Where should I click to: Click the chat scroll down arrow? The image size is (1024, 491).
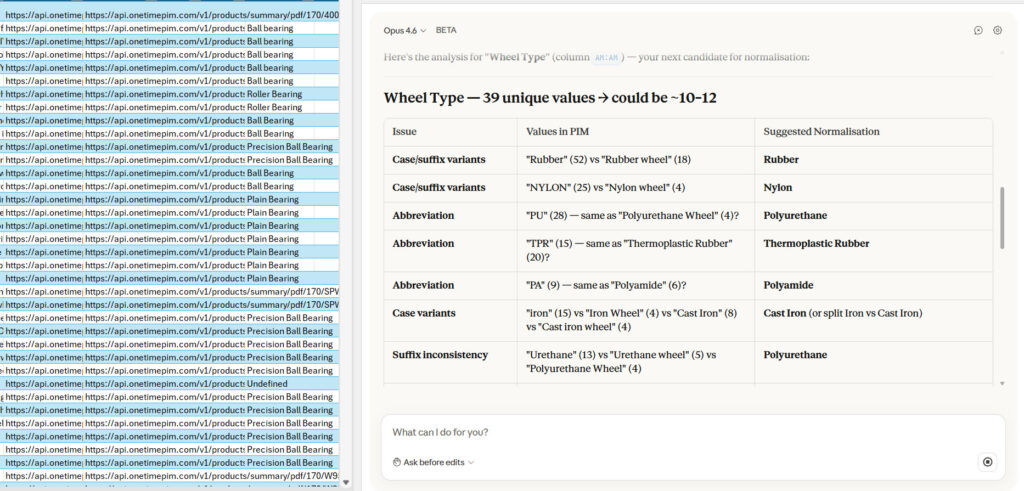[1002, 382]
